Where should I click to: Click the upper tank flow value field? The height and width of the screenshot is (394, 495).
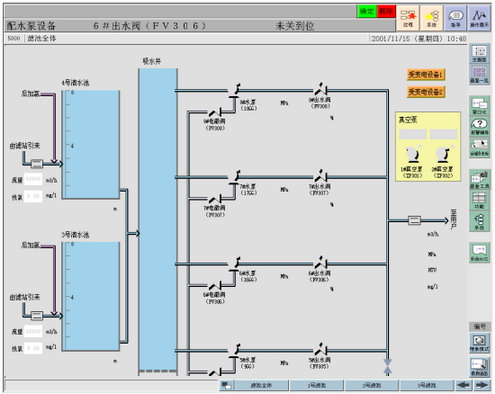tap(33, 179)
